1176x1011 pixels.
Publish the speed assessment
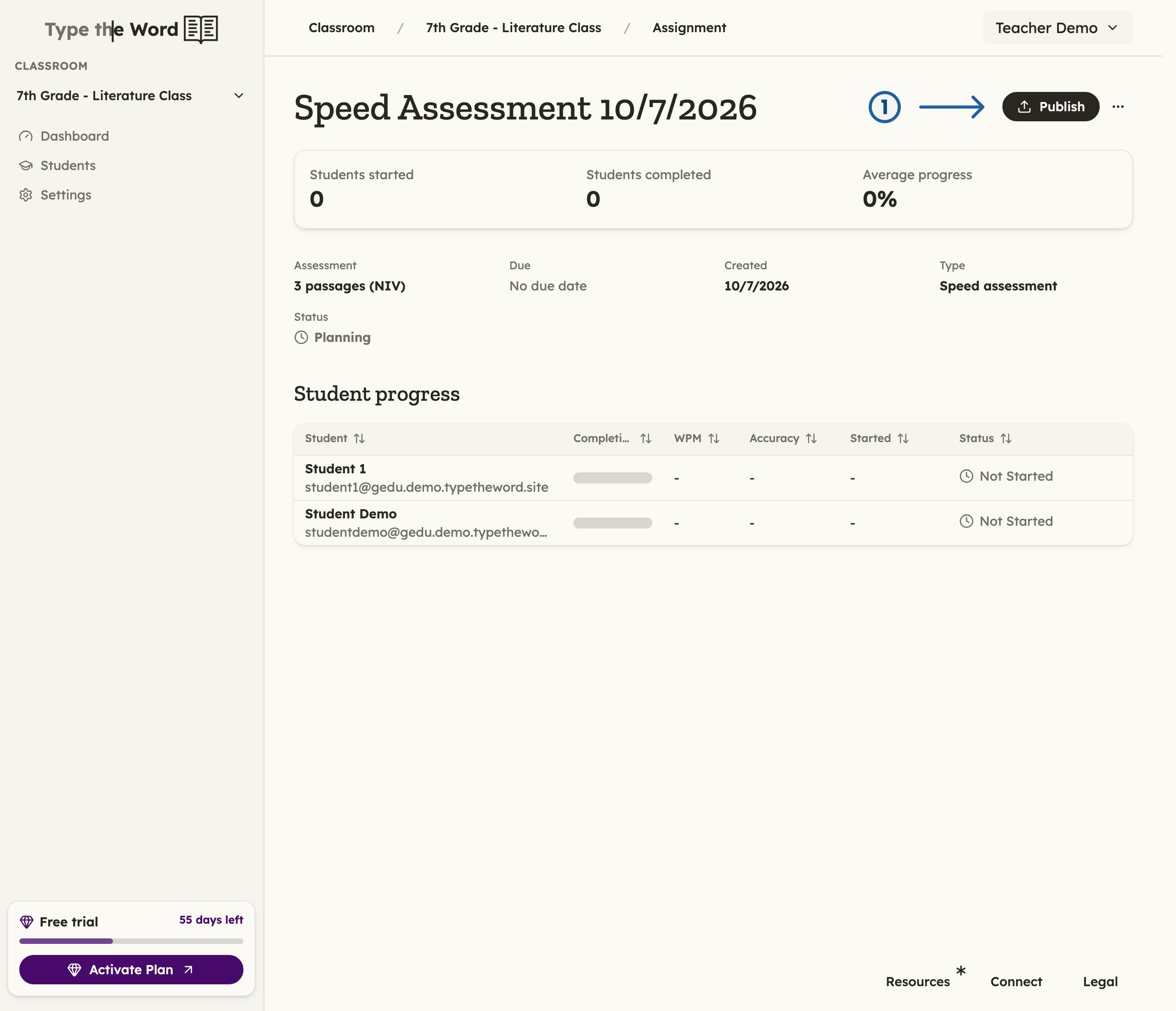point(1051,107)
